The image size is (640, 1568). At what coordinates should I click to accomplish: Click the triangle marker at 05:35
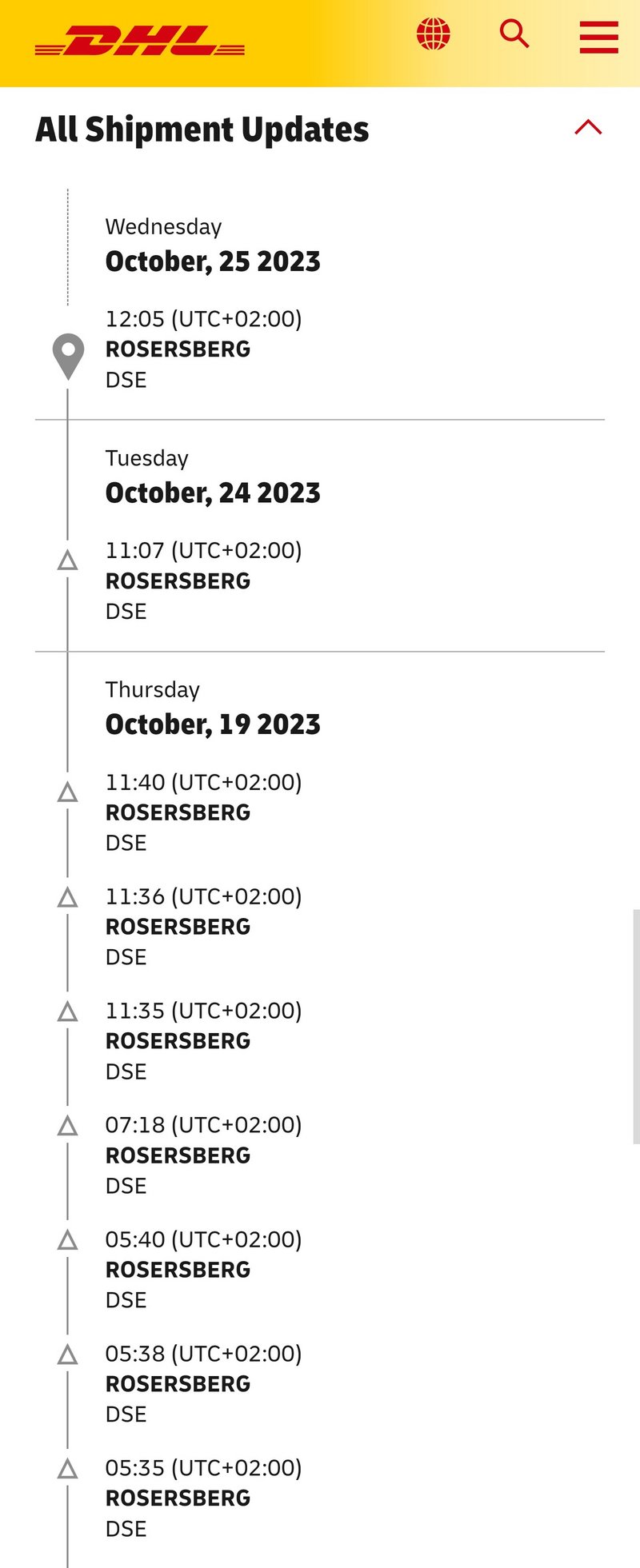point(68,1470)
